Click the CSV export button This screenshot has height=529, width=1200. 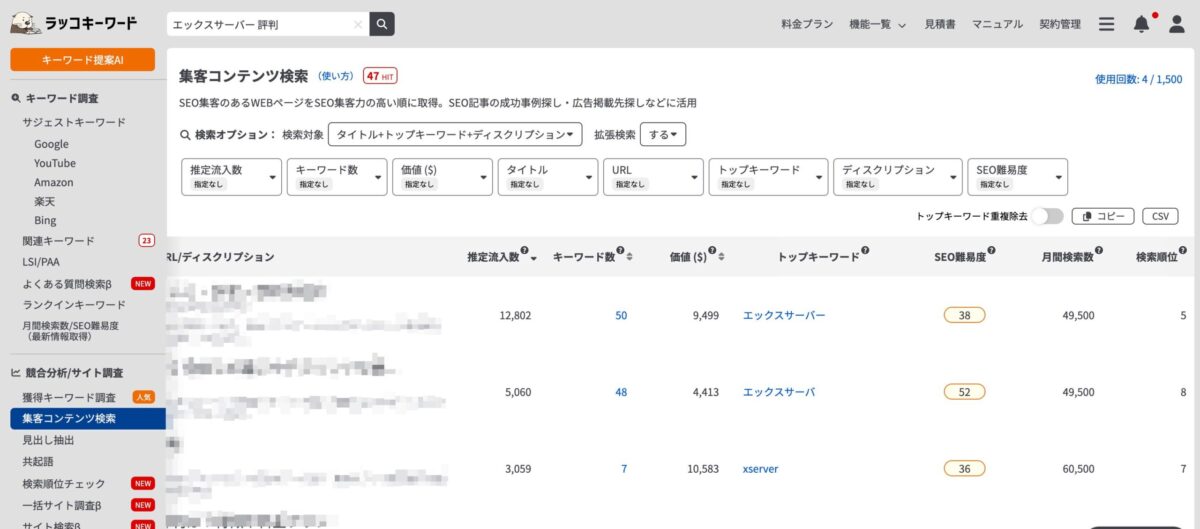click(1159, 216)
